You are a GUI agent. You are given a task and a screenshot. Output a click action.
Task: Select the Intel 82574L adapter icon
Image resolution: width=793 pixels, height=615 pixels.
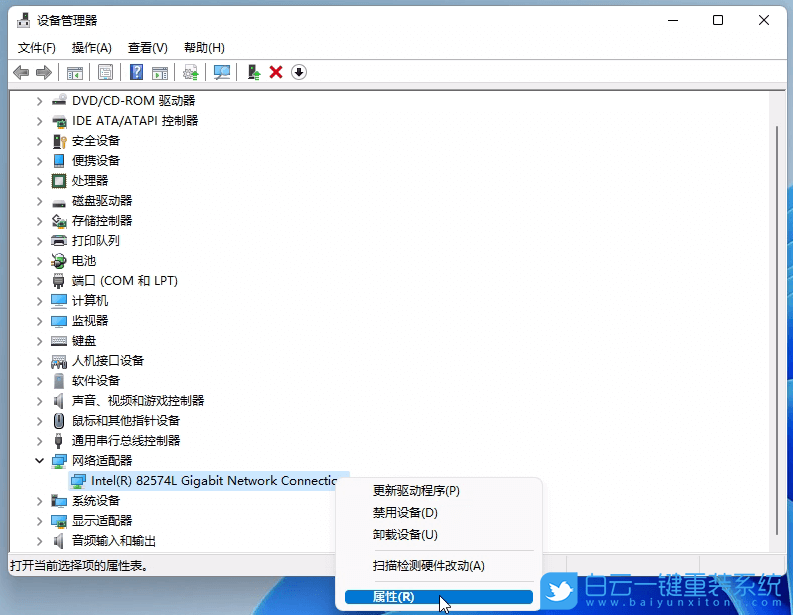point(78,481)
